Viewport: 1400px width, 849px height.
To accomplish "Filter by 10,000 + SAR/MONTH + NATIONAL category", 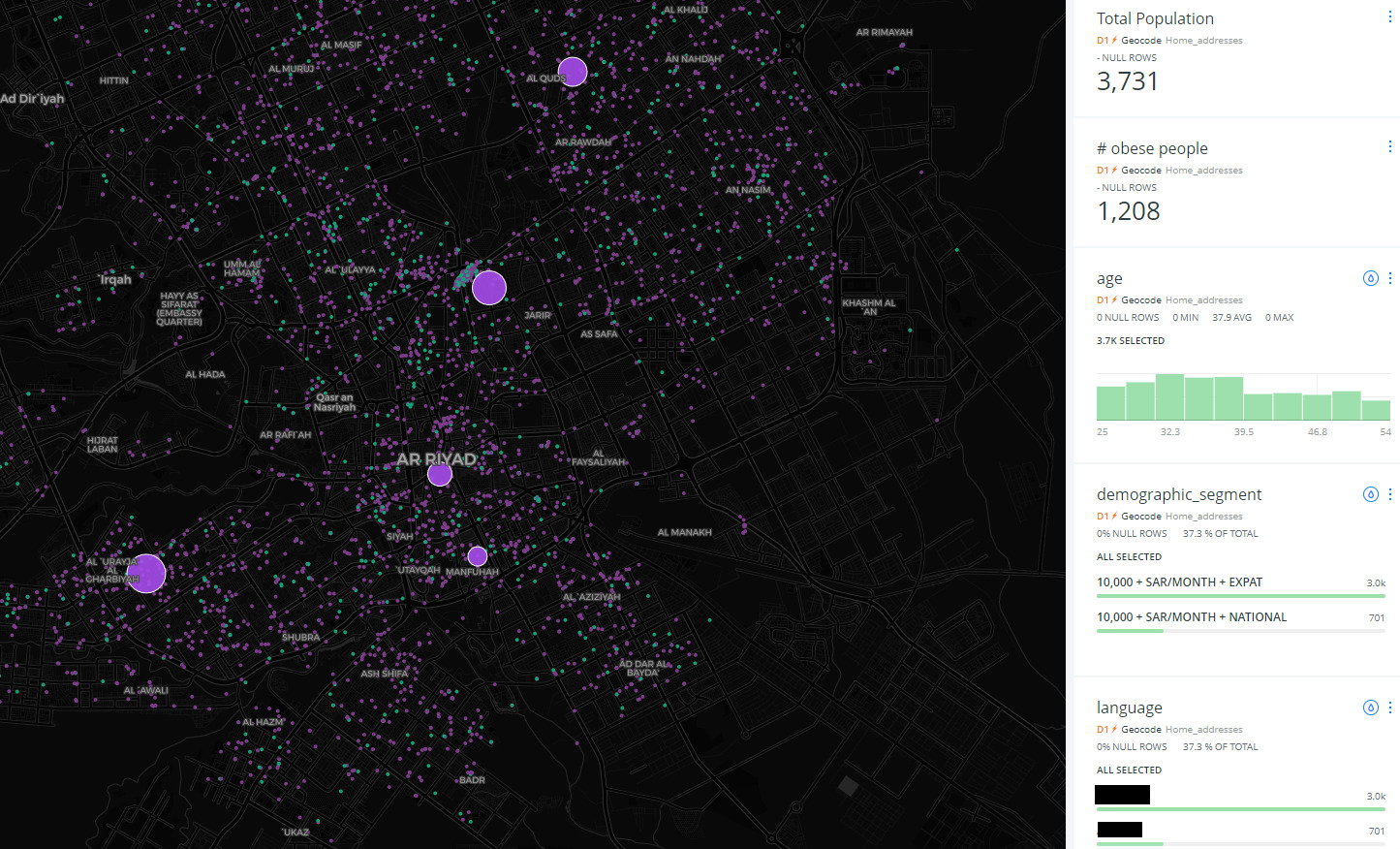I will (x=1191, y=617).
